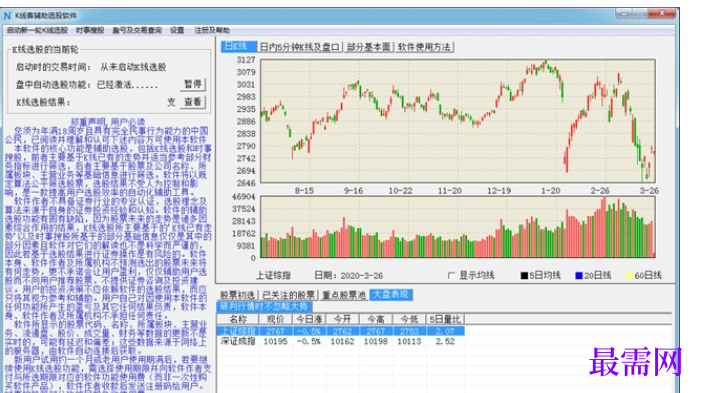The image size is (701, 393).
Task: Open the 时事搜股 menu
Action: tap(90, 30)
